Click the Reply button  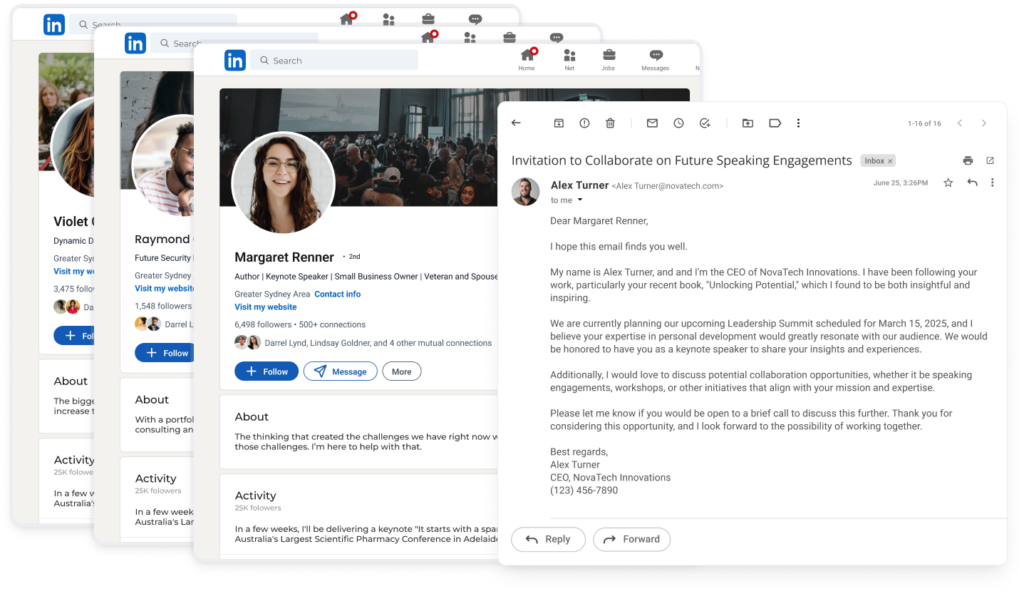[548, 539]
